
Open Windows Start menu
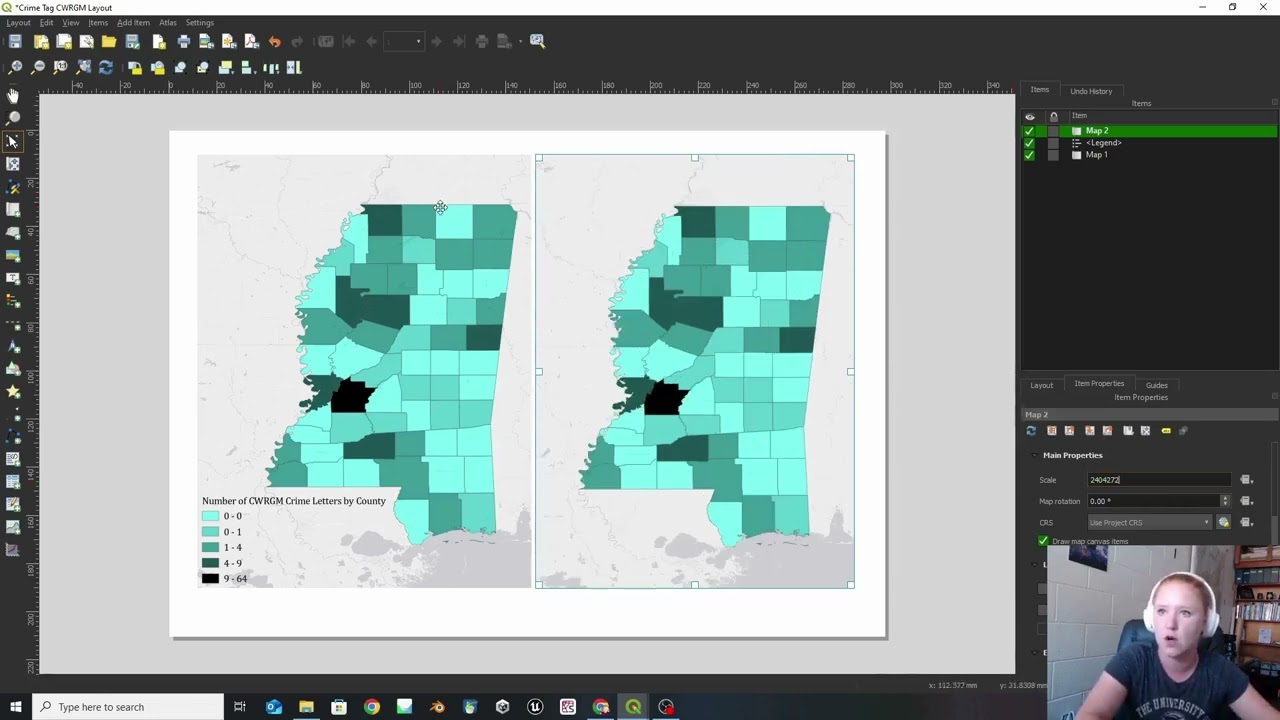pos(16,707)
